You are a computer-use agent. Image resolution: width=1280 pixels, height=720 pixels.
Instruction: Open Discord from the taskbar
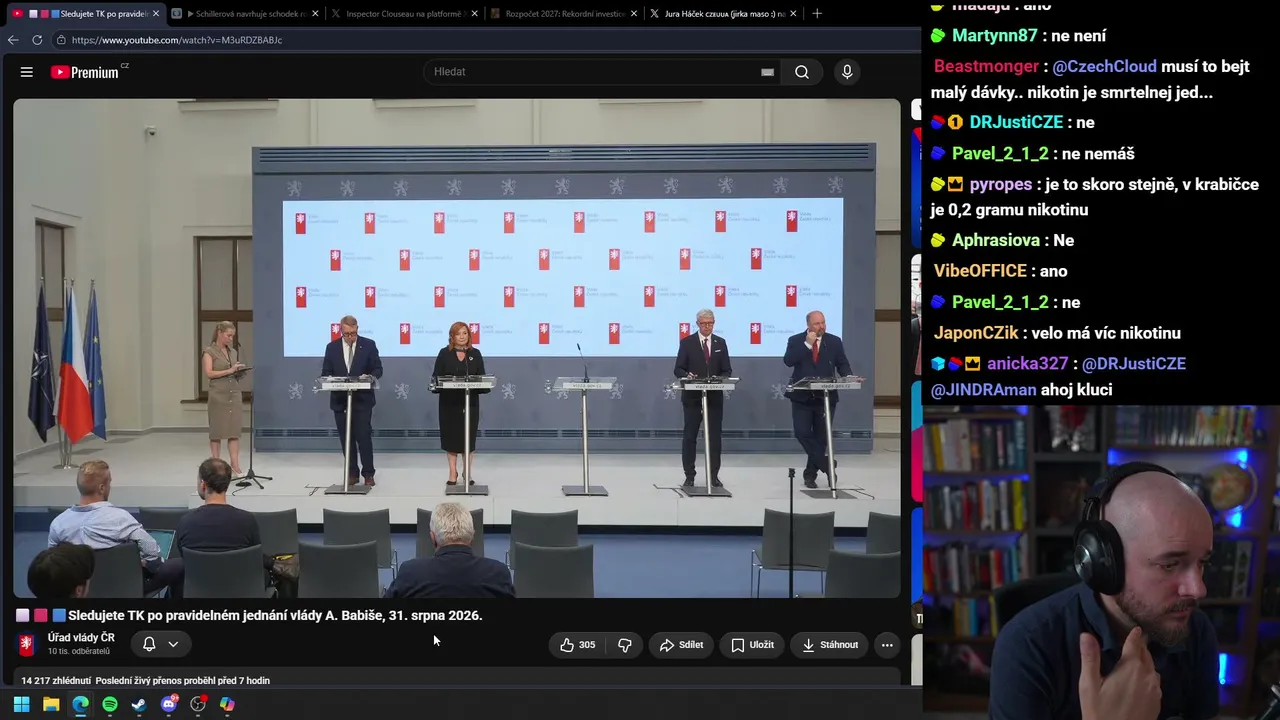[x=169, y=704]
